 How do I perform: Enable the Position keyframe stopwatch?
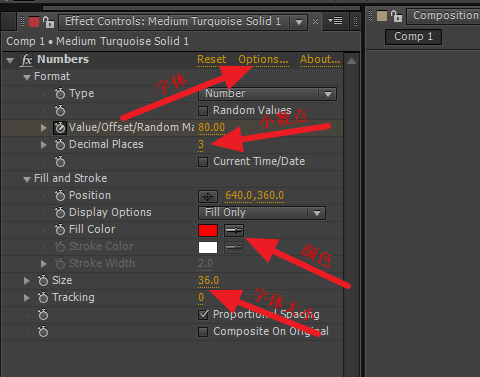(x=60, y=196)
